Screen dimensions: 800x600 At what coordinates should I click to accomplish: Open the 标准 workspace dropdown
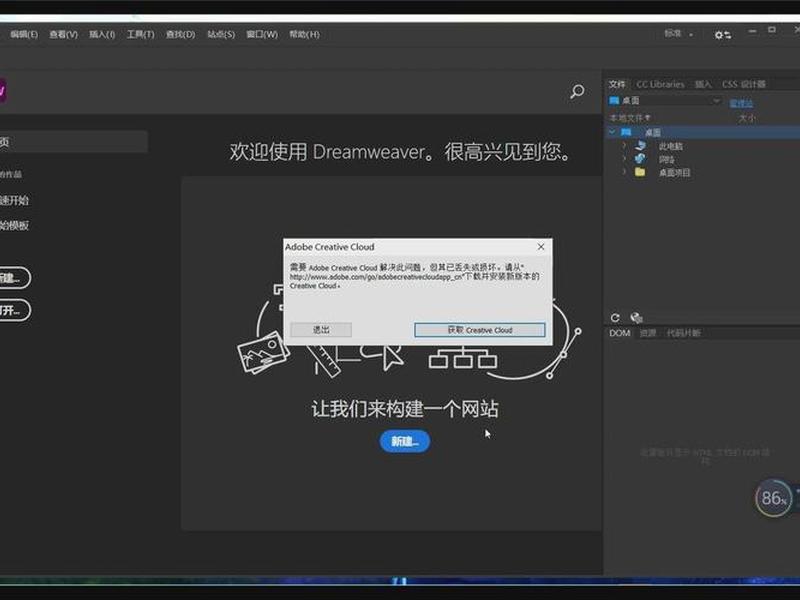click(x=679, y=34)
